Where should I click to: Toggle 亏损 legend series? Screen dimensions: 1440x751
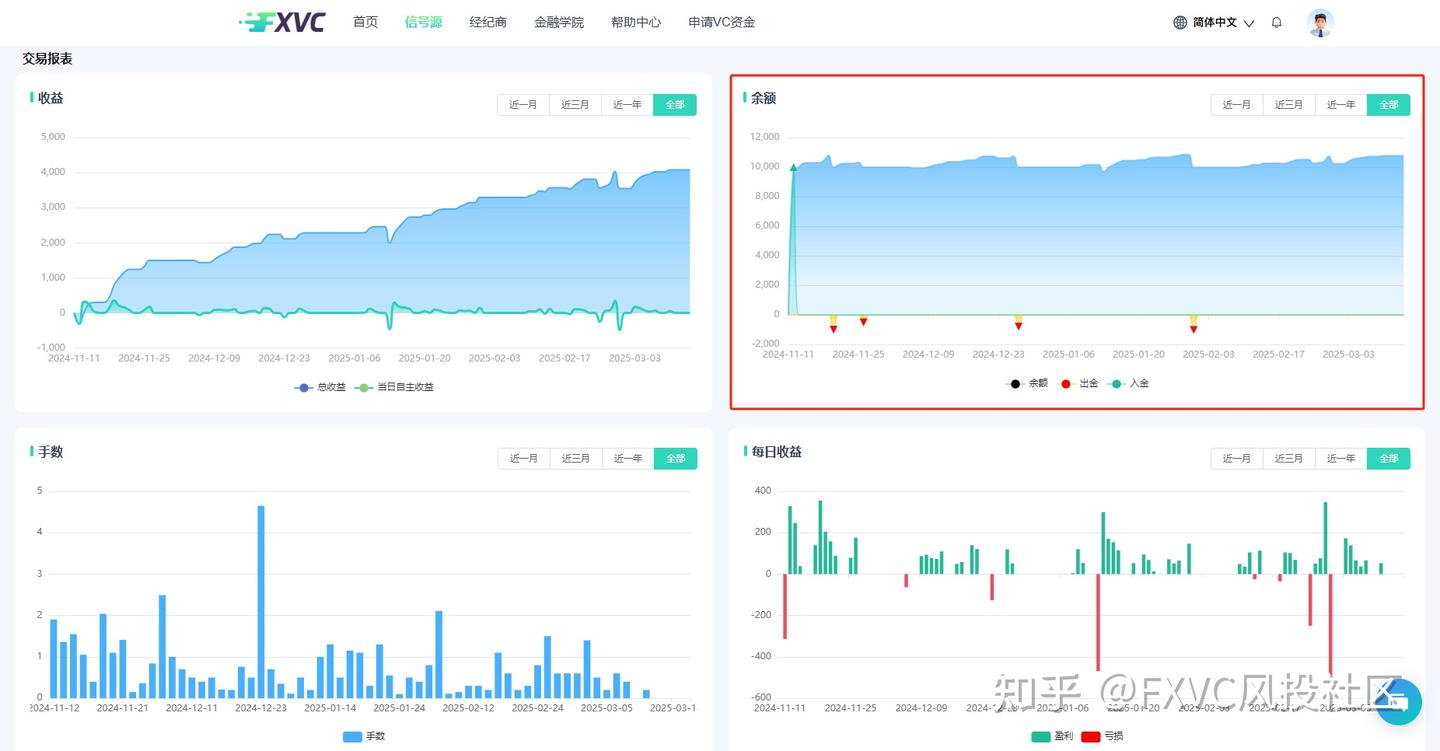coord(1103,736)
